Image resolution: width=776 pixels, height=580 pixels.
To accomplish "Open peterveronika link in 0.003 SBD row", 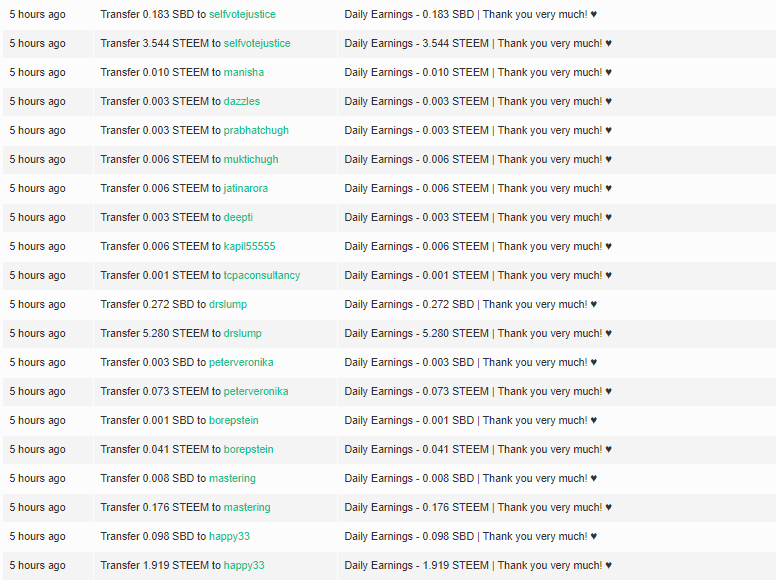I will pyautogui.click(x=241, y=362).
